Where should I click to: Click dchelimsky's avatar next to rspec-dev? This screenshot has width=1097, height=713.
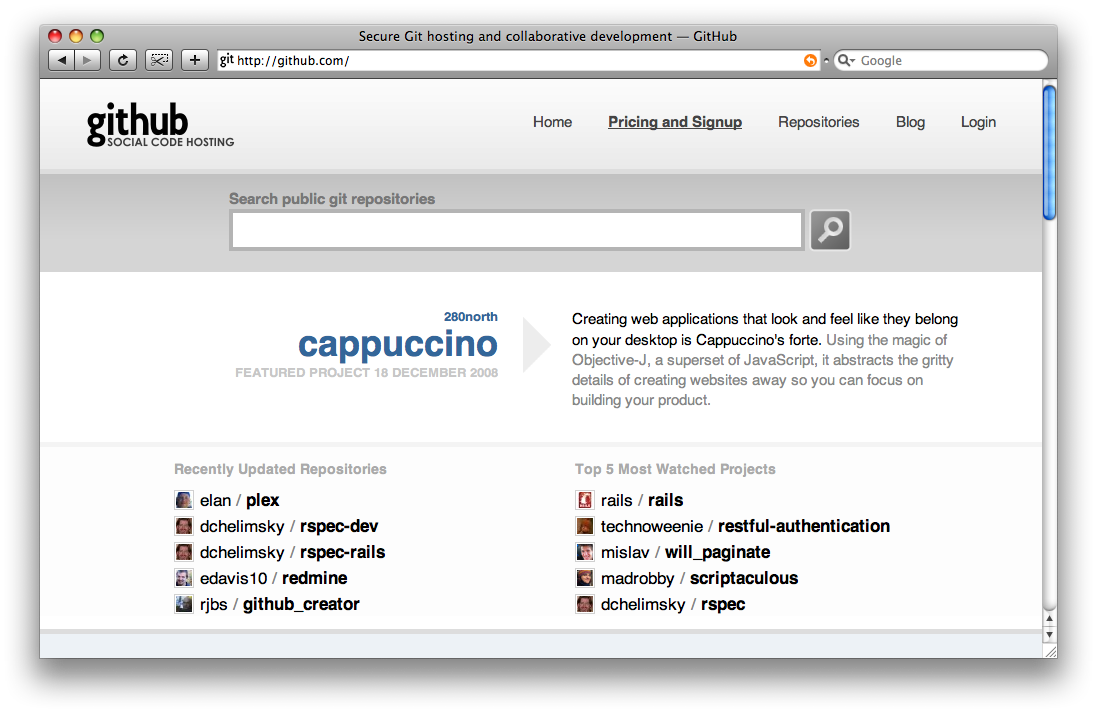tap(183, 526)
